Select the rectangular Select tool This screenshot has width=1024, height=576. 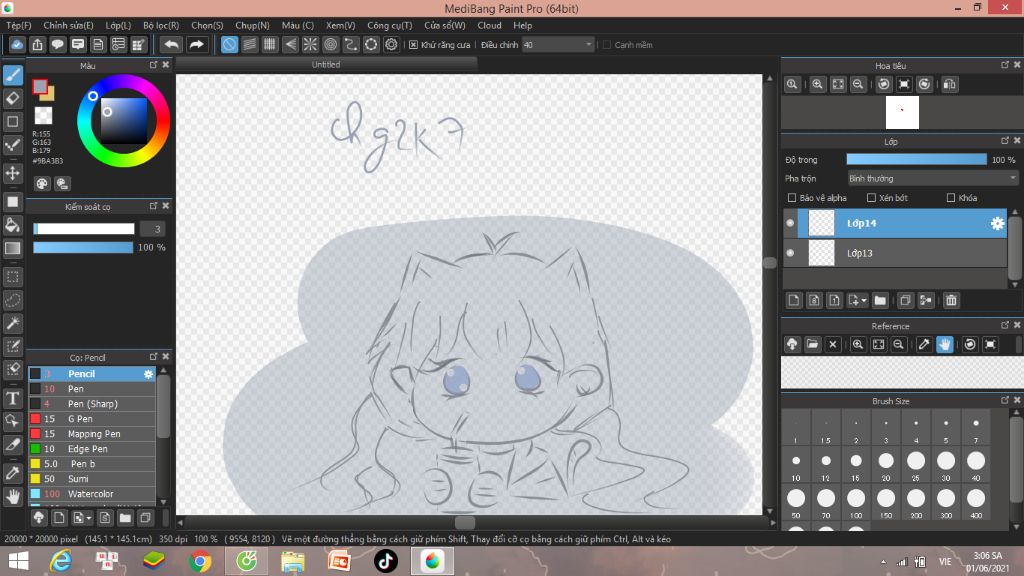coord(13,277)
